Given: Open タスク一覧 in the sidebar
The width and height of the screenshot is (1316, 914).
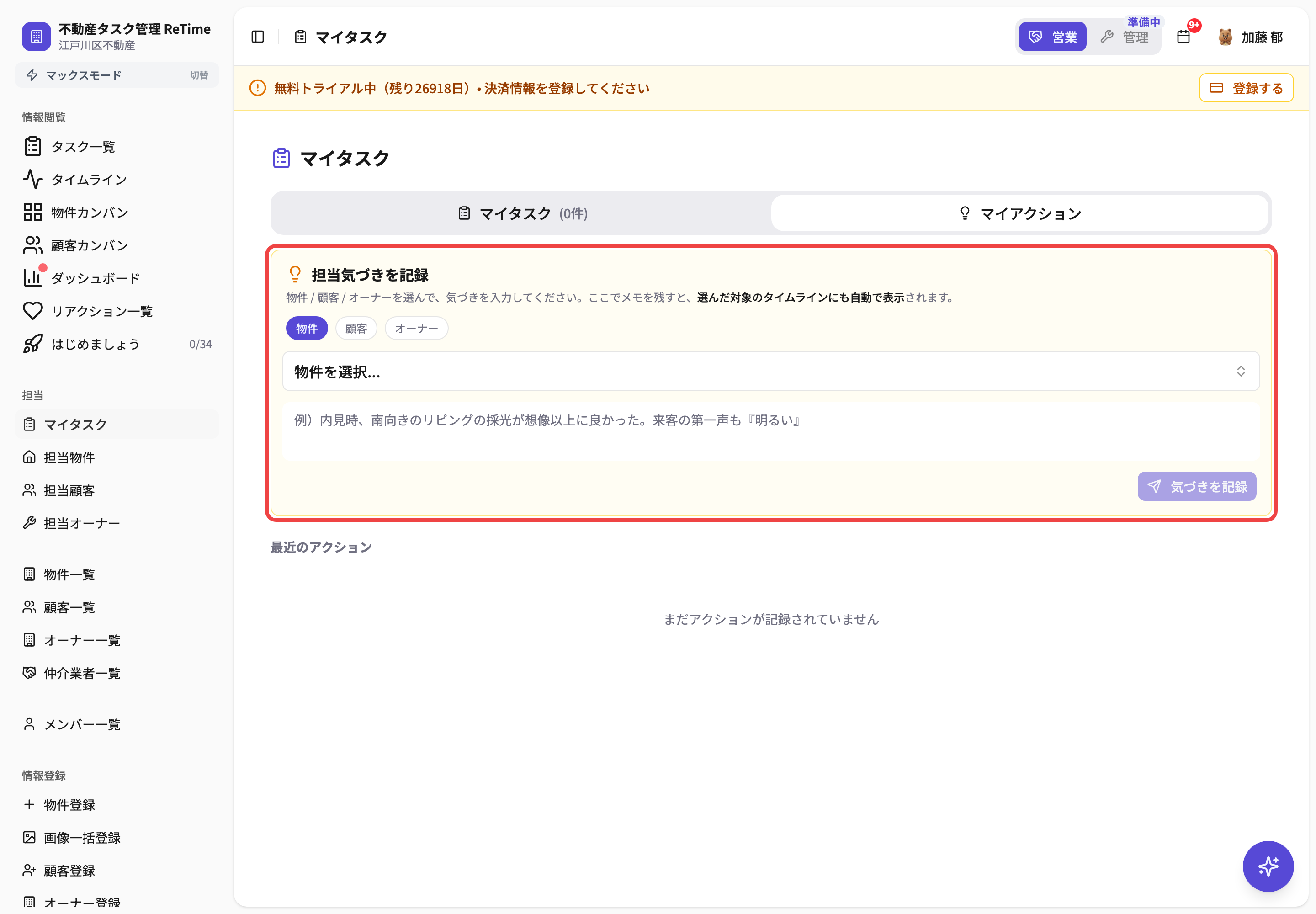Looking at the screenshot, I should (117, 147).
